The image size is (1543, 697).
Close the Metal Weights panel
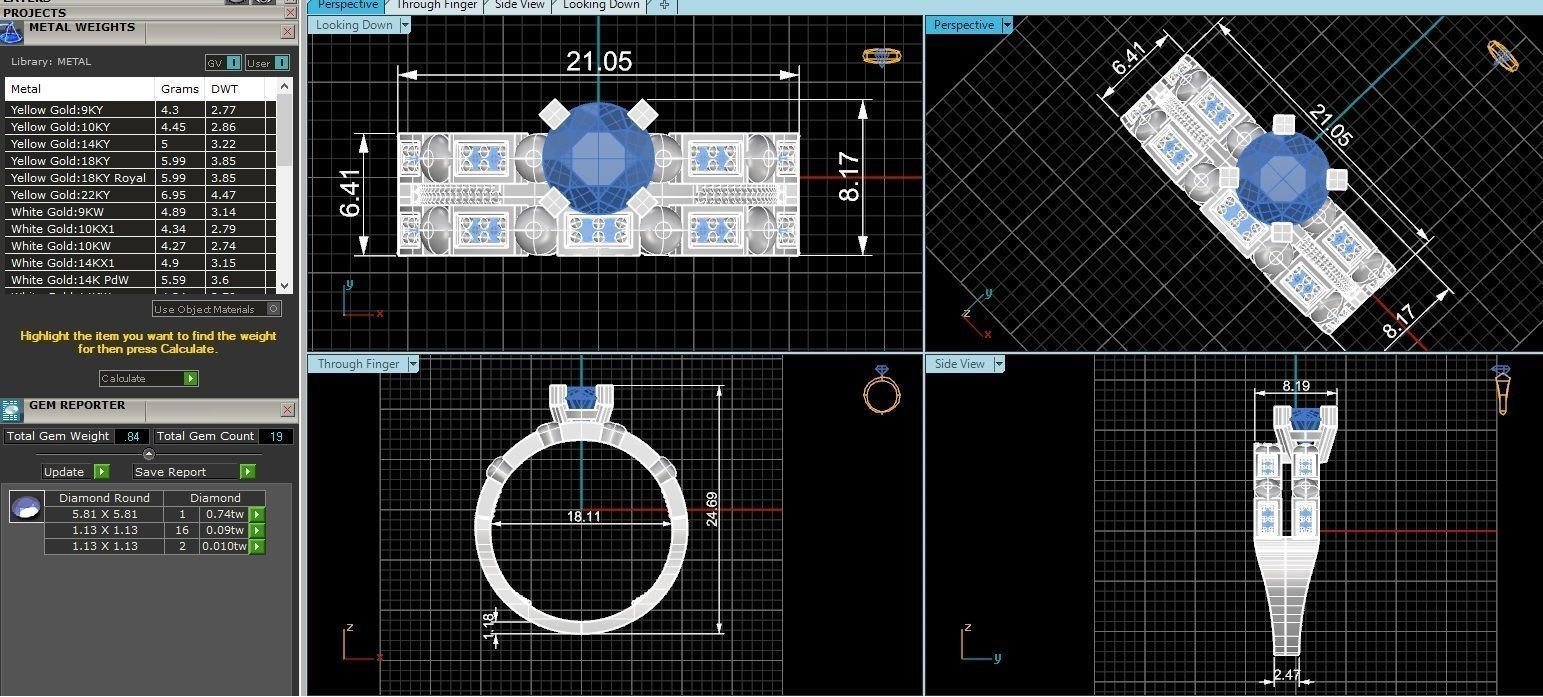click(x=288, y=32)
